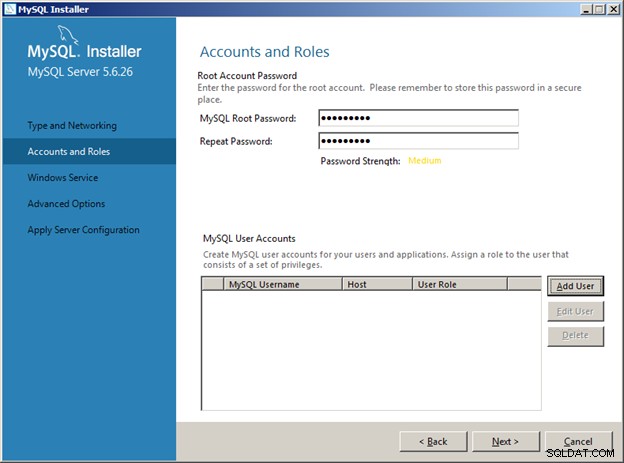Click the Password Strength Medium indicator

425,161
